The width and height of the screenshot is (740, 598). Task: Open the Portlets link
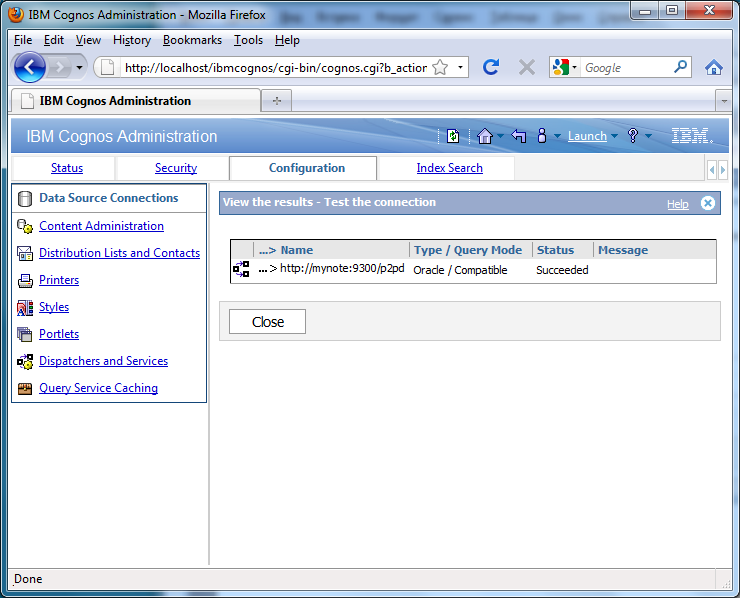coord(59,334)
